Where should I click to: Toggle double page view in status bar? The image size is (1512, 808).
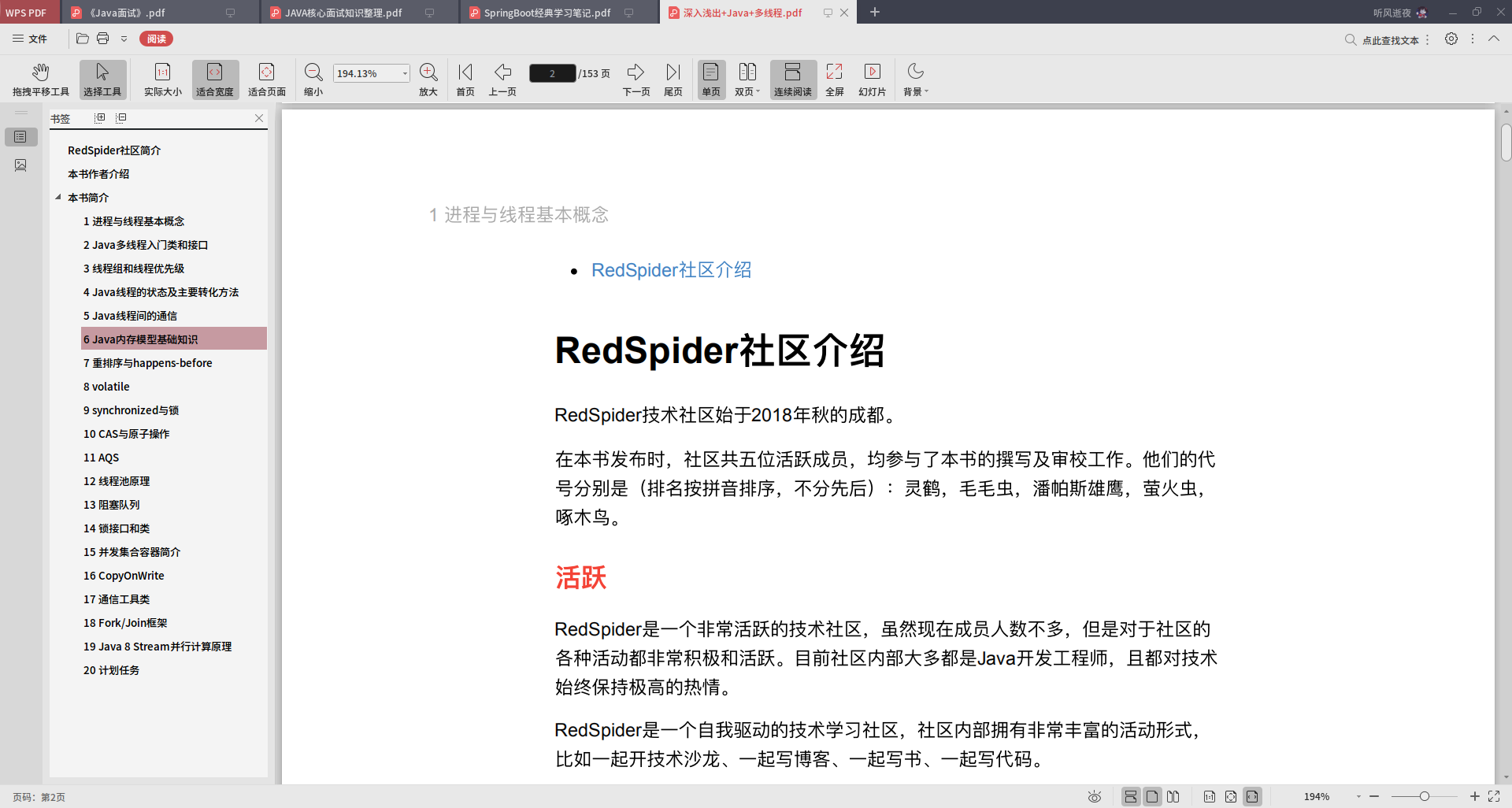click(x=1173, y=797)
